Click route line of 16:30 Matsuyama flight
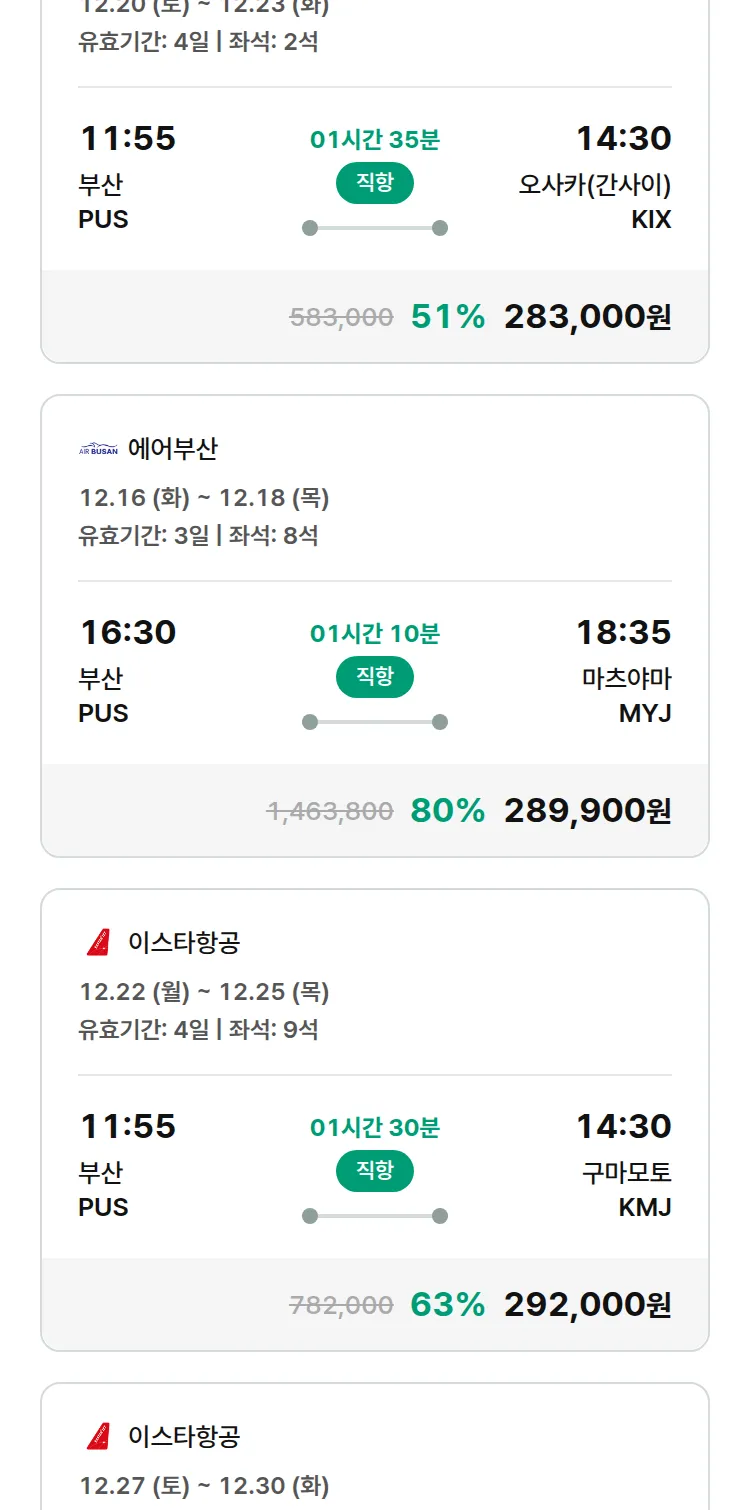Image resolution: width=750 pixels, height=1510 pixels. [x=375, y=722]
